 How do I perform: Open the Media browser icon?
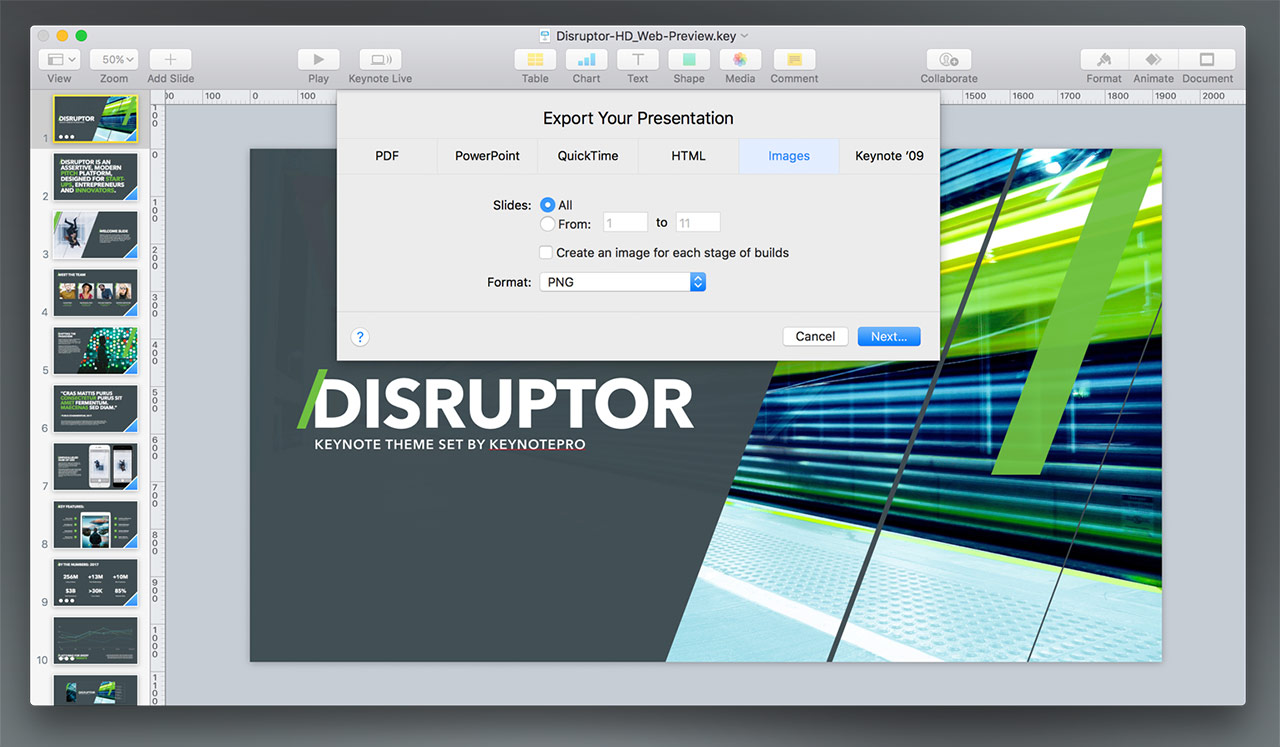(x=740, y=60)
